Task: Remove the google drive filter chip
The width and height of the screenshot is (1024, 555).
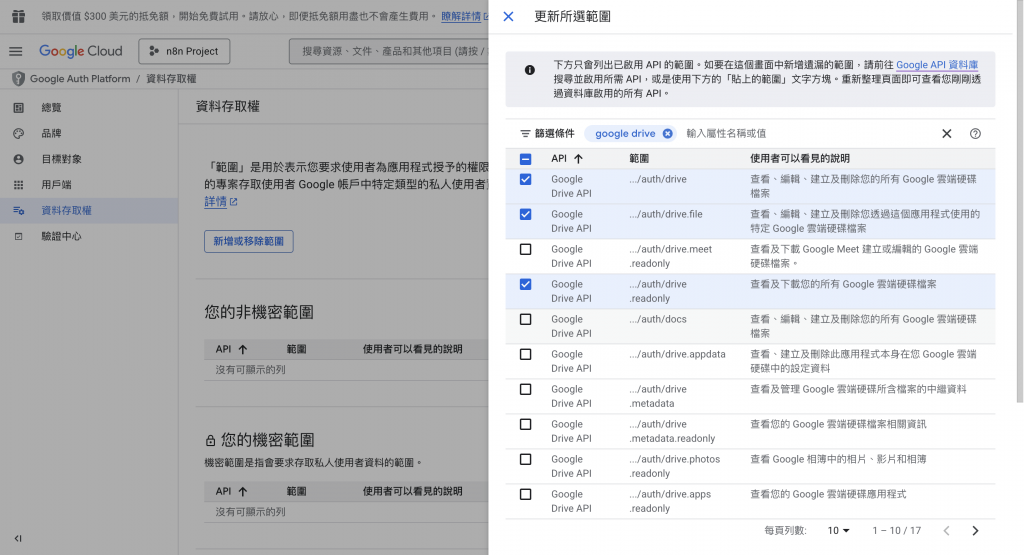Action: pos(667,133)
